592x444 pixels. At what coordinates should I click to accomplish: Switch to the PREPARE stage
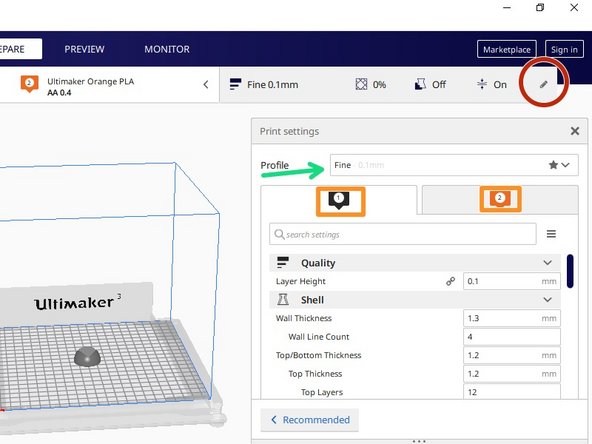[20, 49]
